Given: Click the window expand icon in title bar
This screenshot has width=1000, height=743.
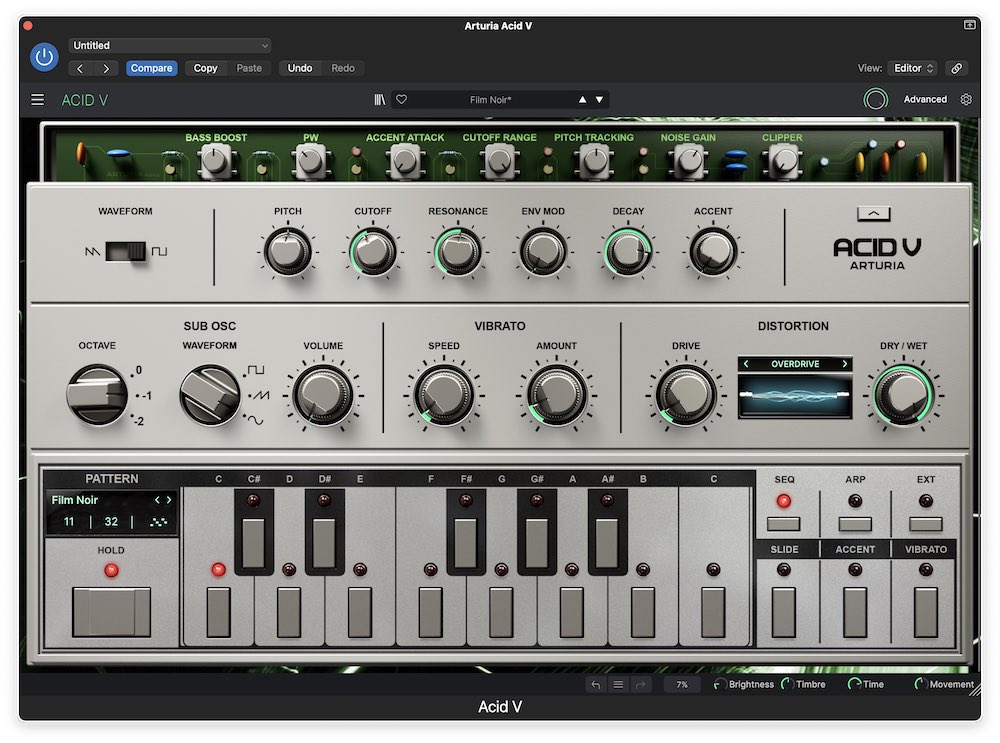Looking at the screenshot, I should point(969,25).
